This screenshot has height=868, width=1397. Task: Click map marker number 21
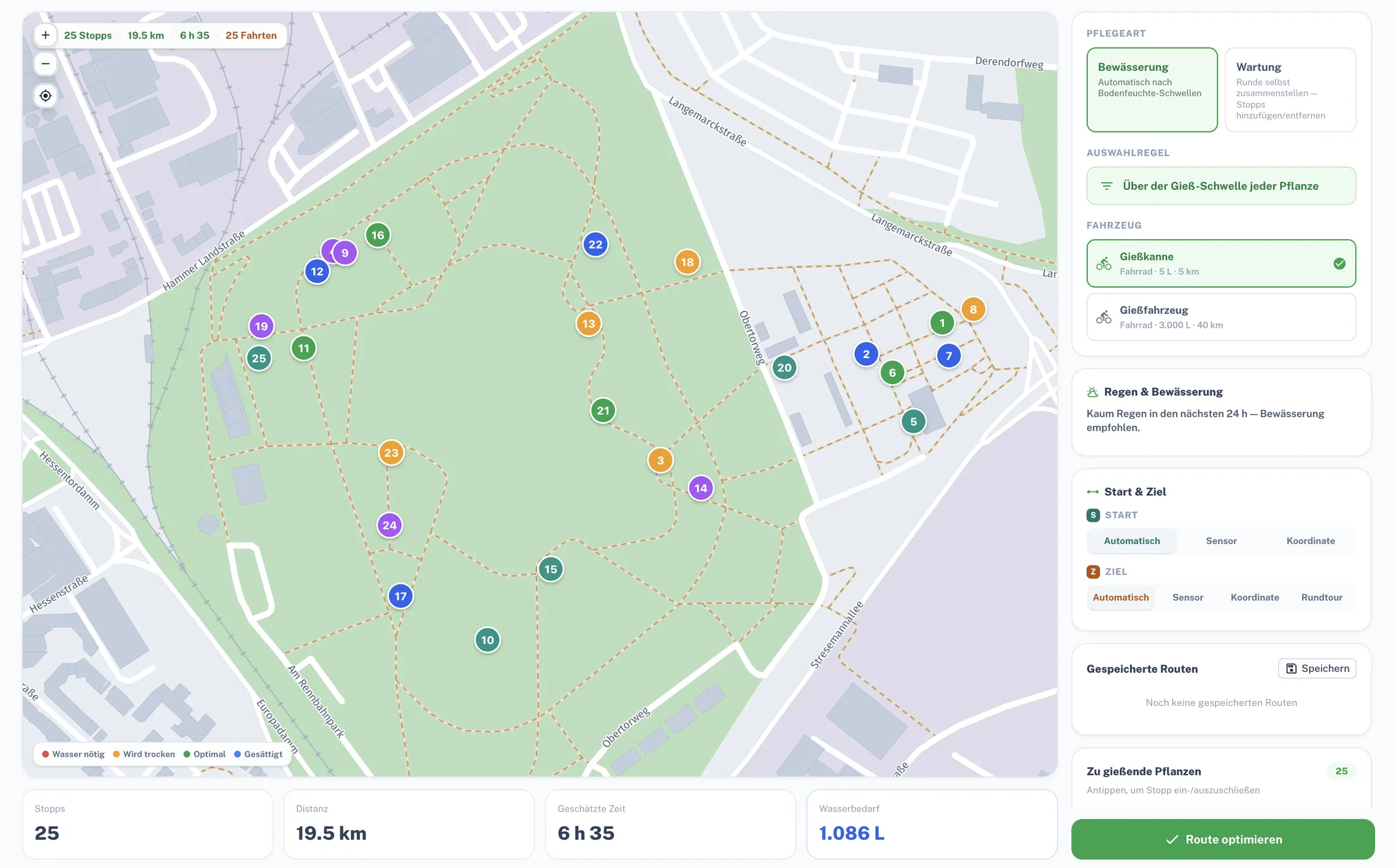[x=603, y=411]
